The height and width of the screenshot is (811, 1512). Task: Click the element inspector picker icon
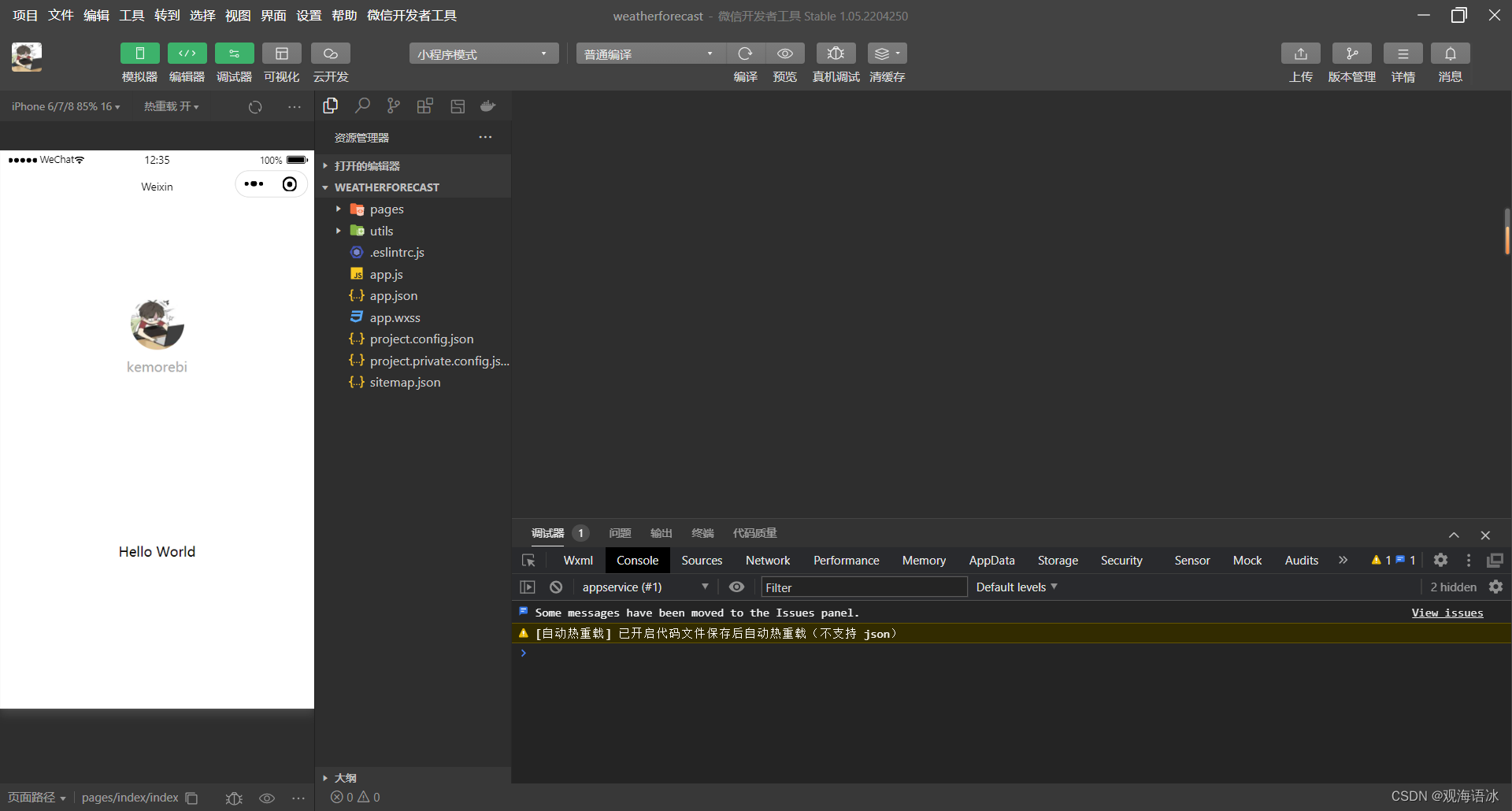(528, 561)
